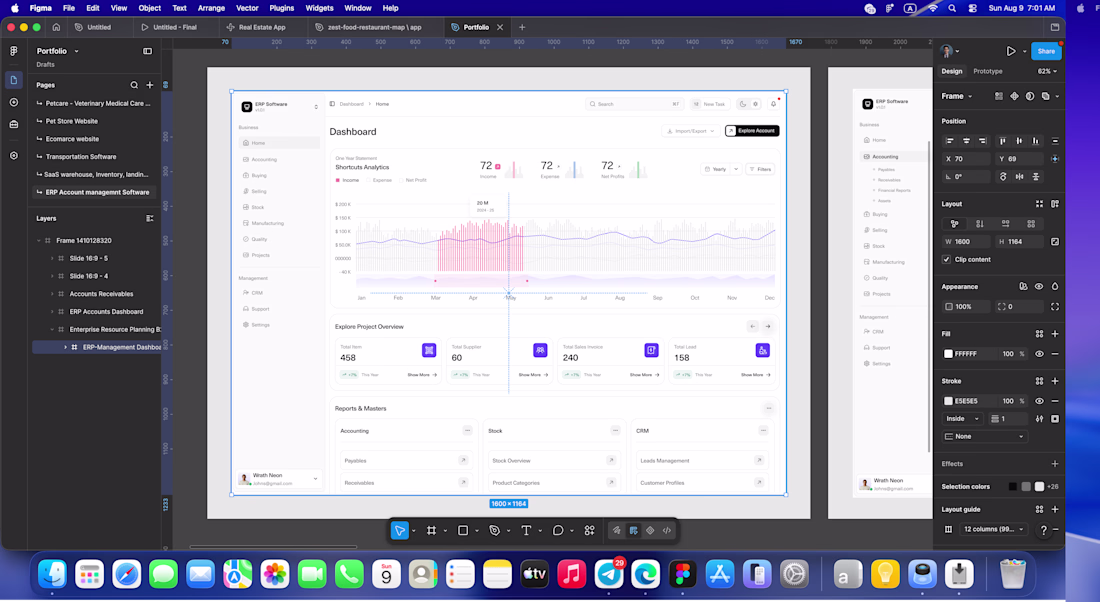Click the FFFFFF fill color swatch
This screenshot has width=1100, height=602.
pyautogui.click(x=948, y=354)
